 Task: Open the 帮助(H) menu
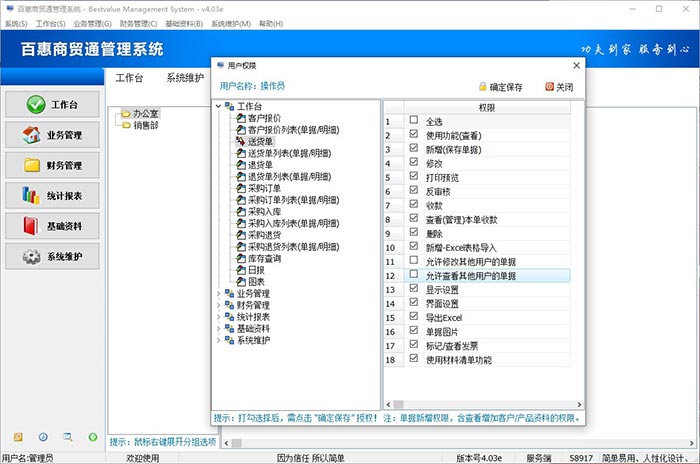[271, 24]
